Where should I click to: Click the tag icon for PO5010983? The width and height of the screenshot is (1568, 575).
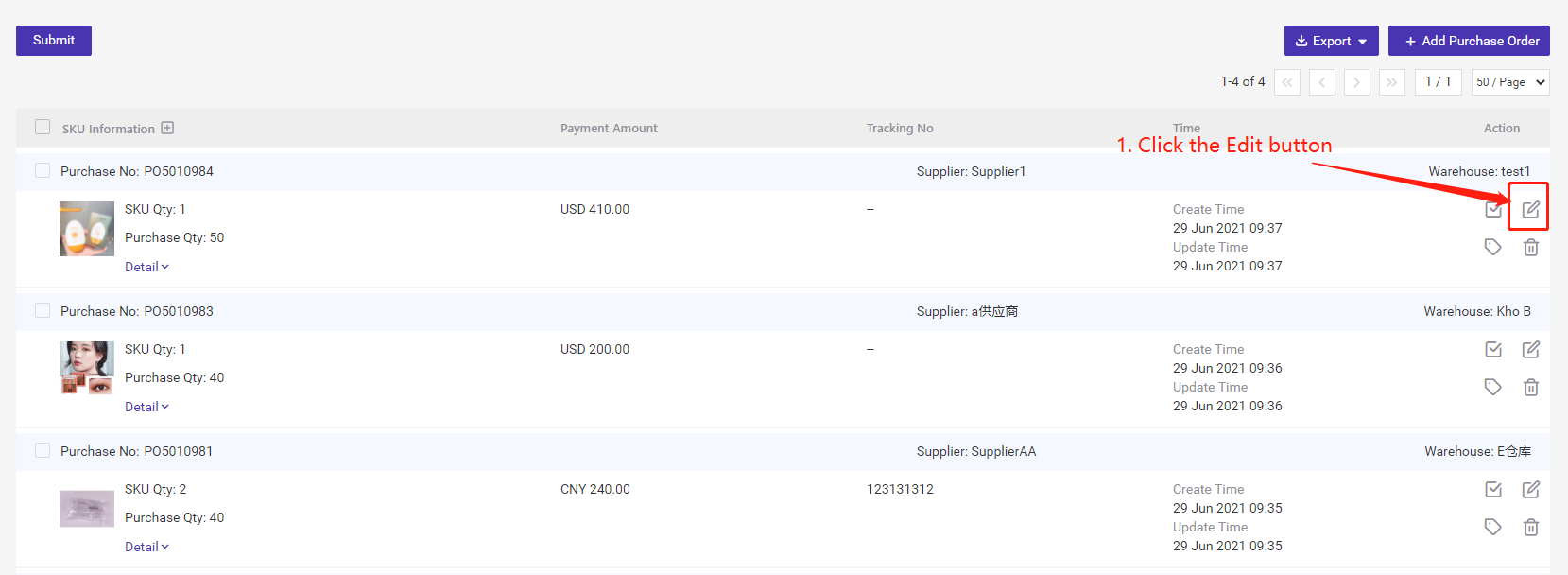click(x=1492, y=387)
